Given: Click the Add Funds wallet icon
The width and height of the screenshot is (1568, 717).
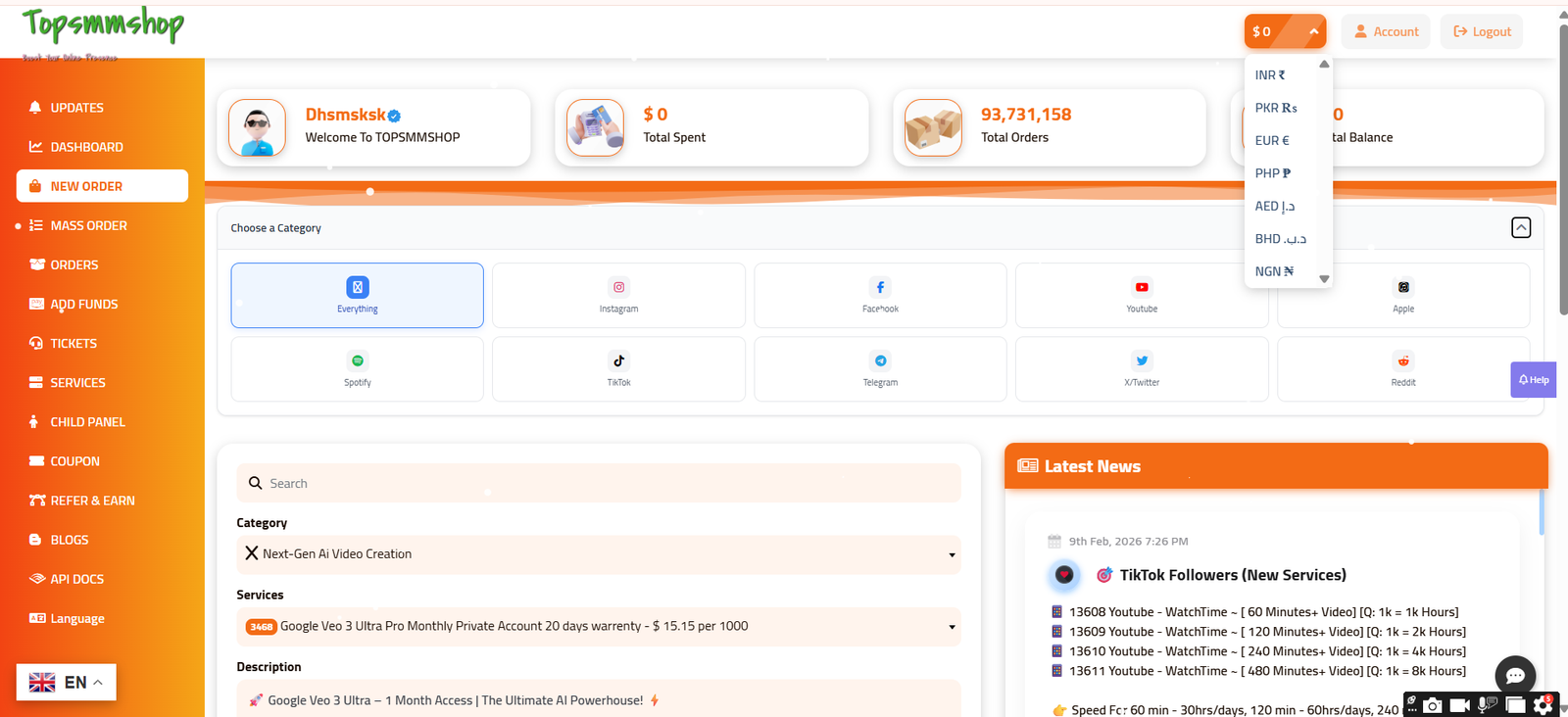Looking at the screenshot, I should coord(37,304).
